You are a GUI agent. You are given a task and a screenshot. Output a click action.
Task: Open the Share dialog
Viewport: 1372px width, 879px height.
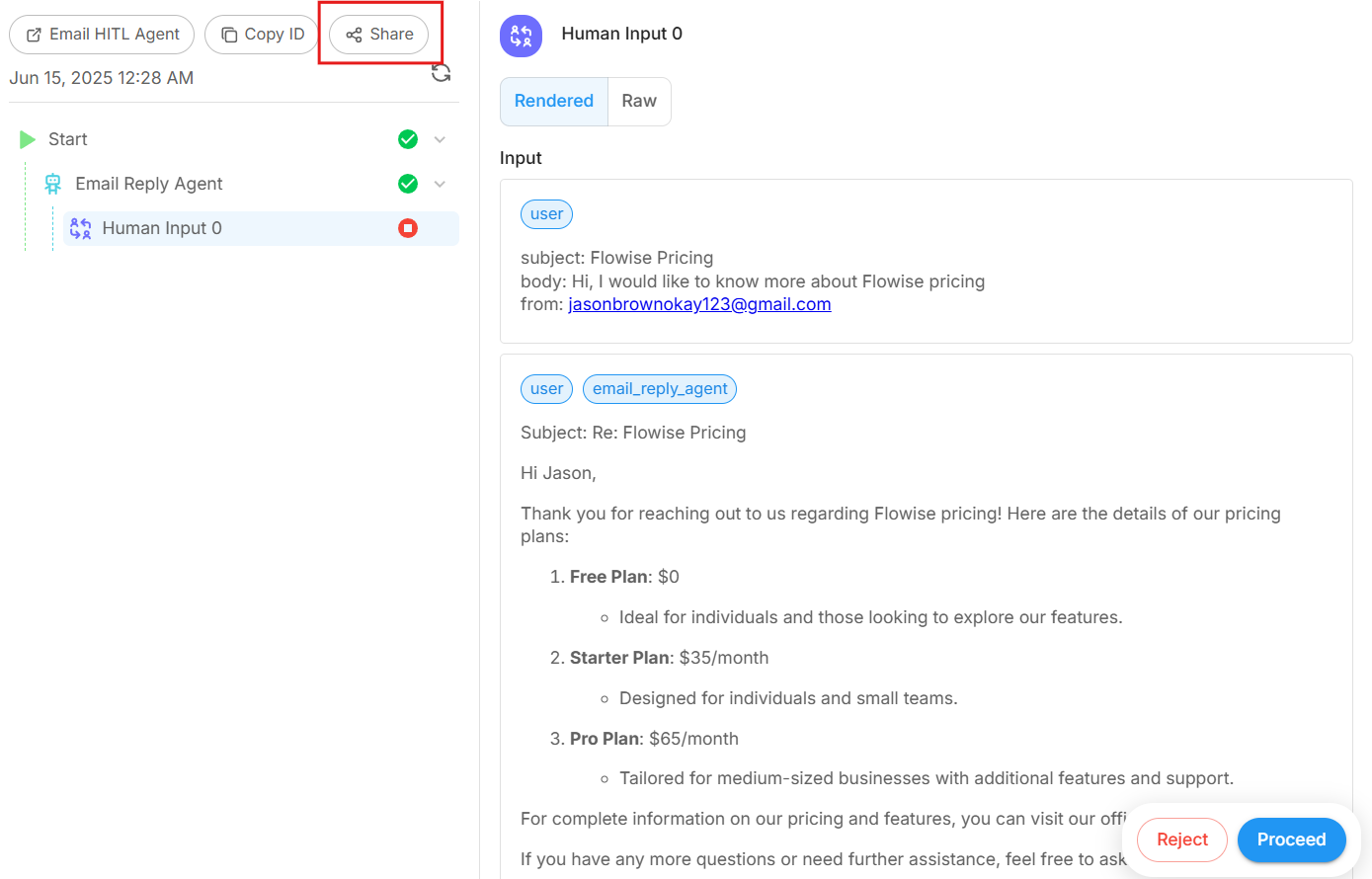(379, 35)
